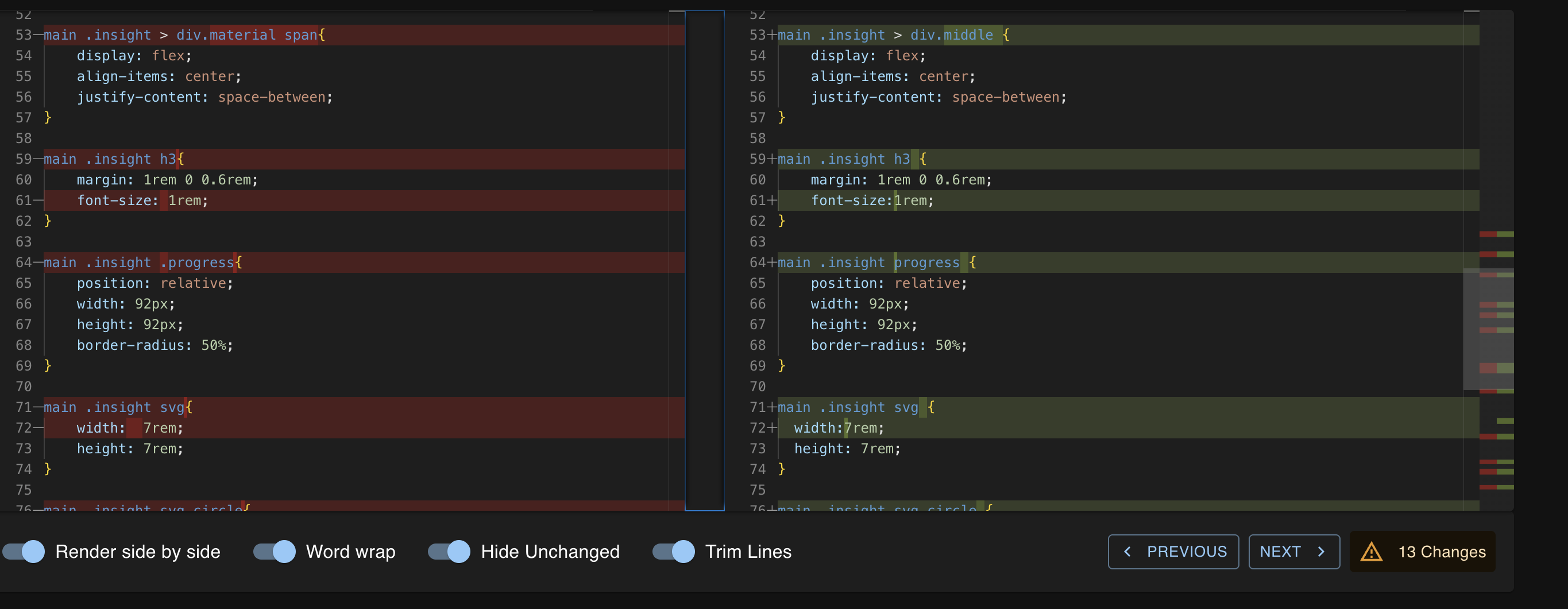Click the minus marker on left line 61
The height and width of the screenshot is (609, 1568).
[x=38, y=201]
